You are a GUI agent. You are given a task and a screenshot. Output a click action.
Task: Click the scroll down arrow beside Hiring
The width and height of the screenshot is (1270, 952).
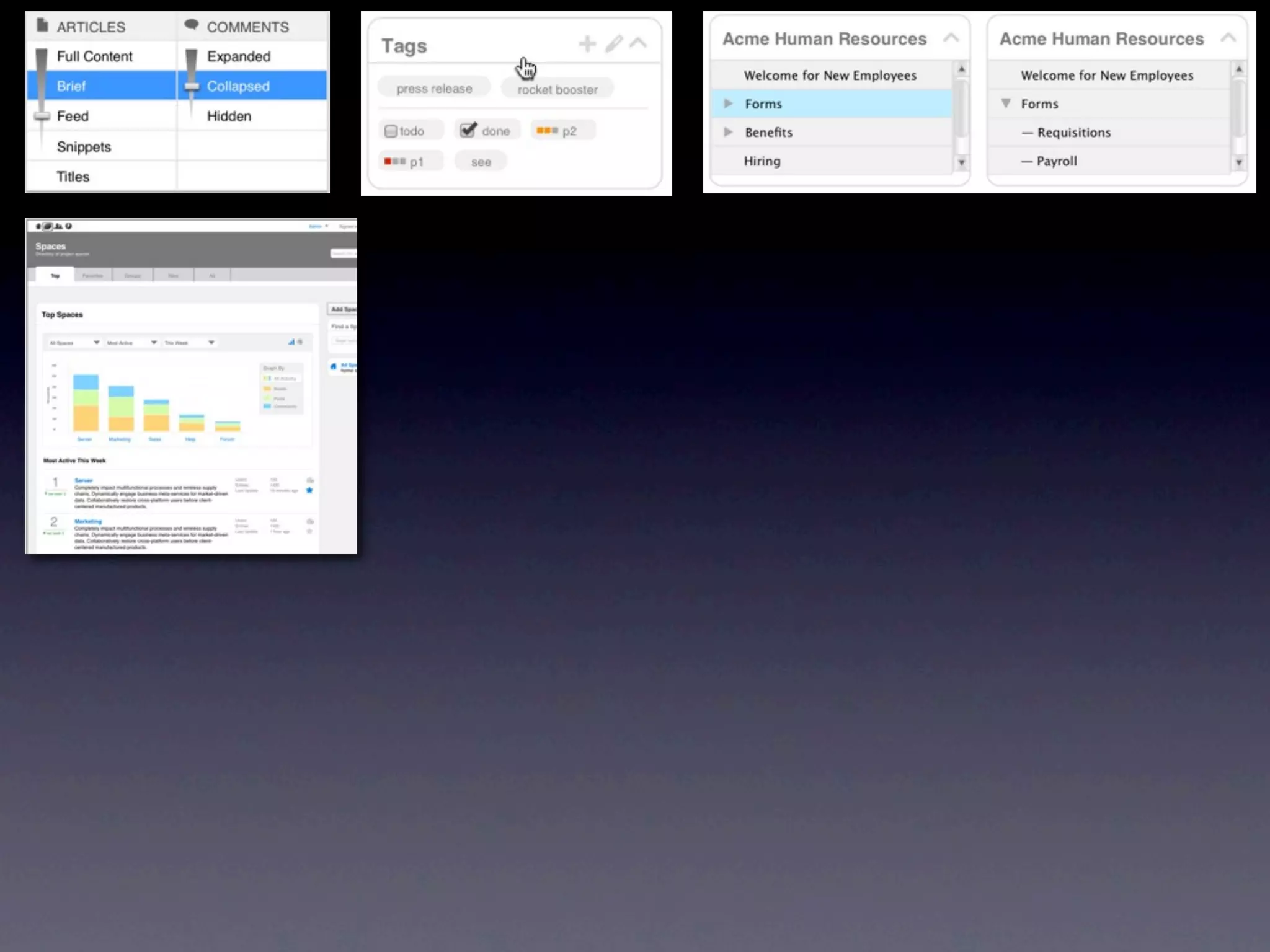coord(961,162)
